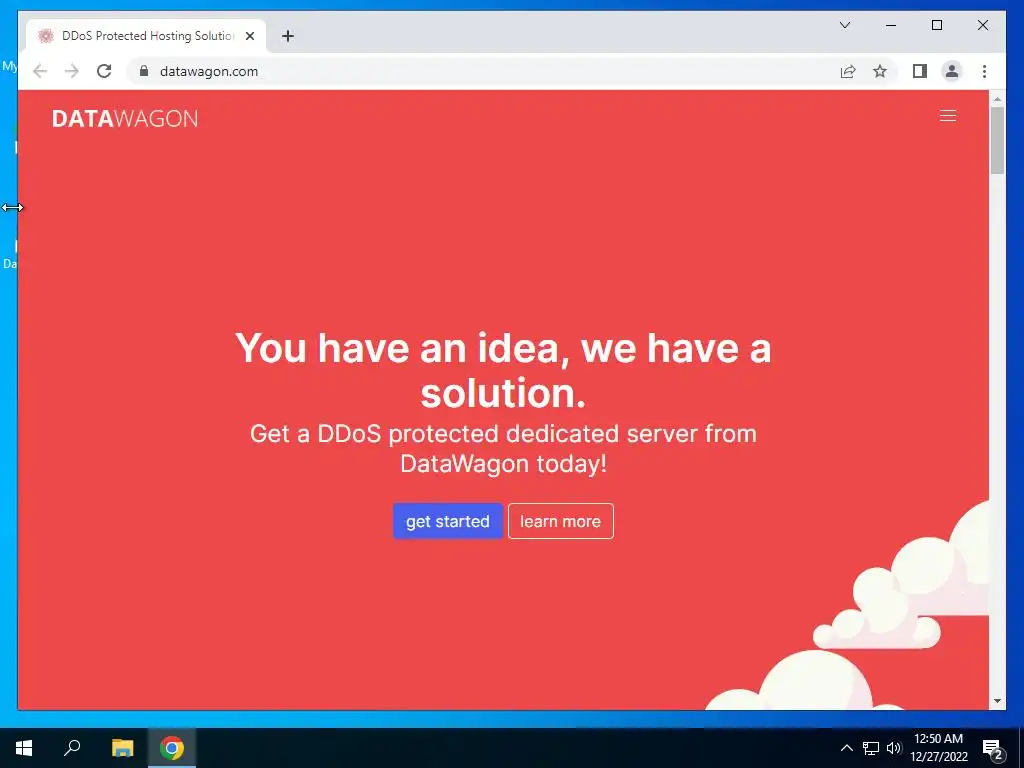The height and width of the screenshot is (768, 1024).
Task: Select the DDoS Protected Hosting Solutions tab
Action: tap(146, 36)
